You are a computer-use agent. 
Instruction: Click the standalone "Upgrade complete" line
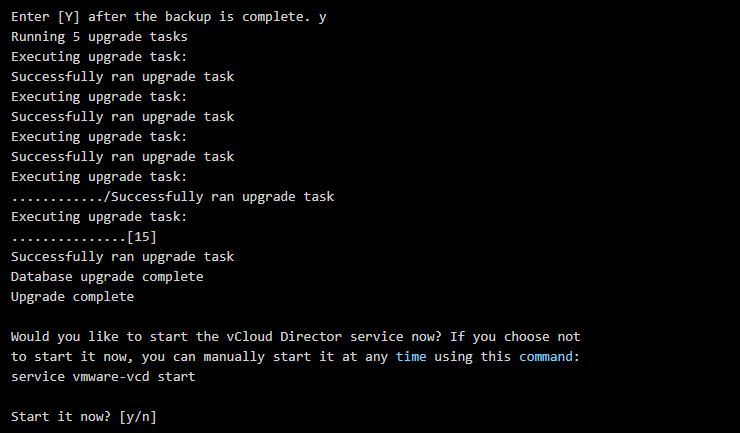[x=72, y=296]
